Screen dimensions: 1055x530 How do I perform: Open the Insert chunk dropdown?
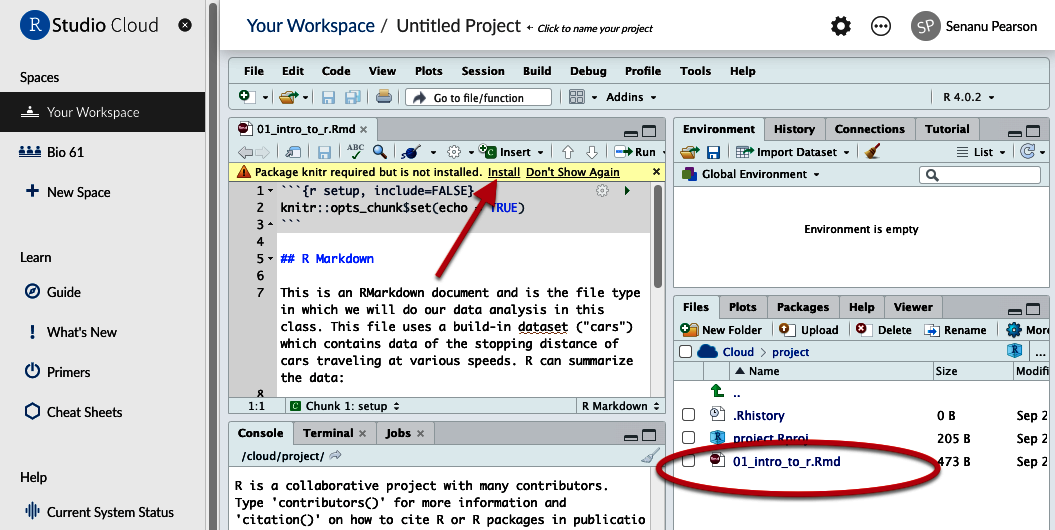(x=511, y=152)
